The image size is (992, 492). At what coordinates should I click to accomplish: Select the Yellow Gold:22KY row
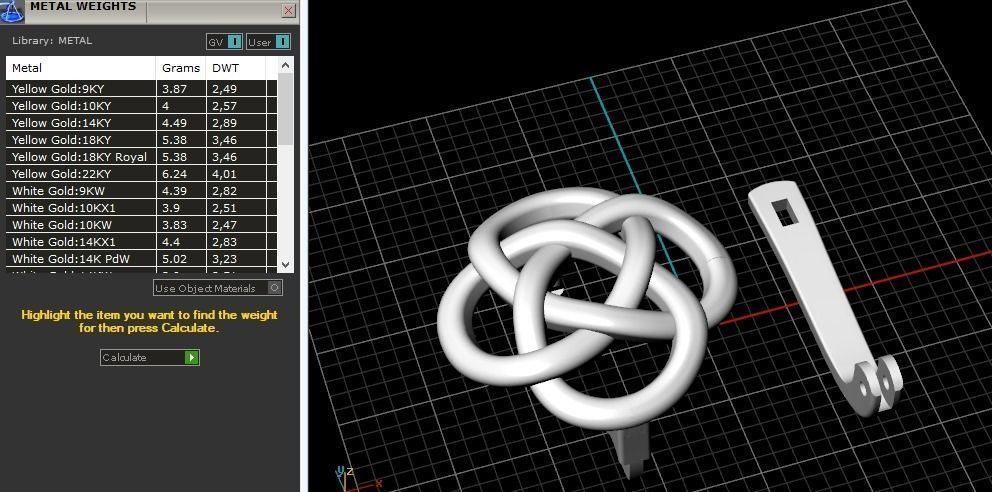142,174
